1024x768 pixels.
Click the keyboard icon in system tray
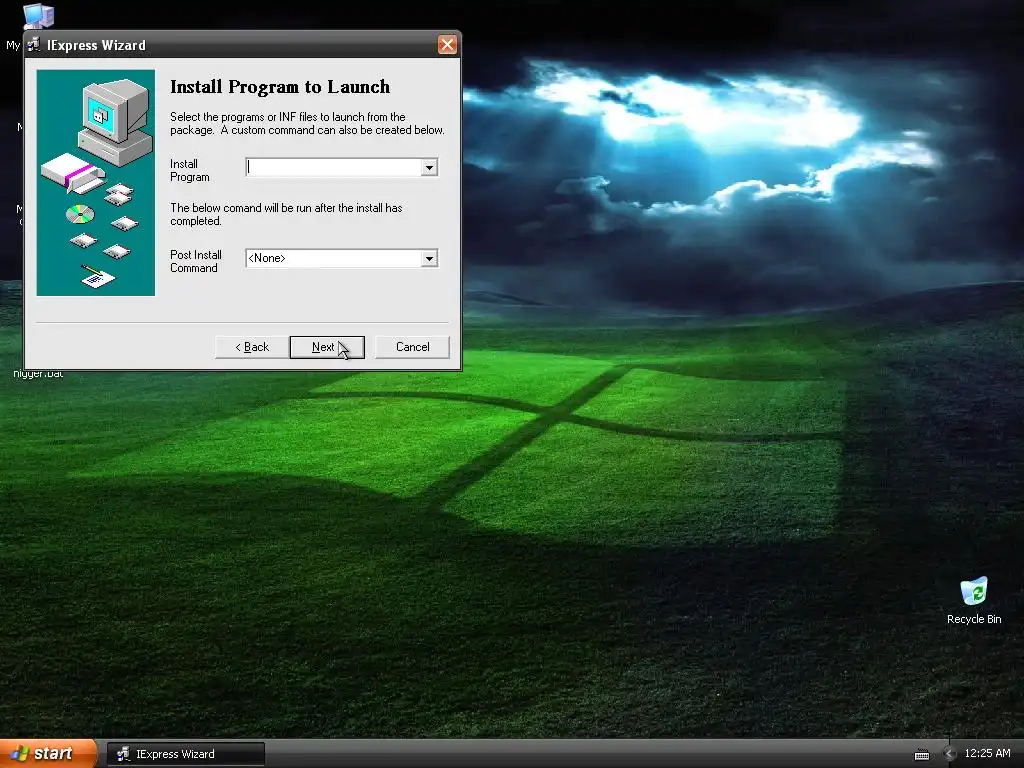click(921, 755)
